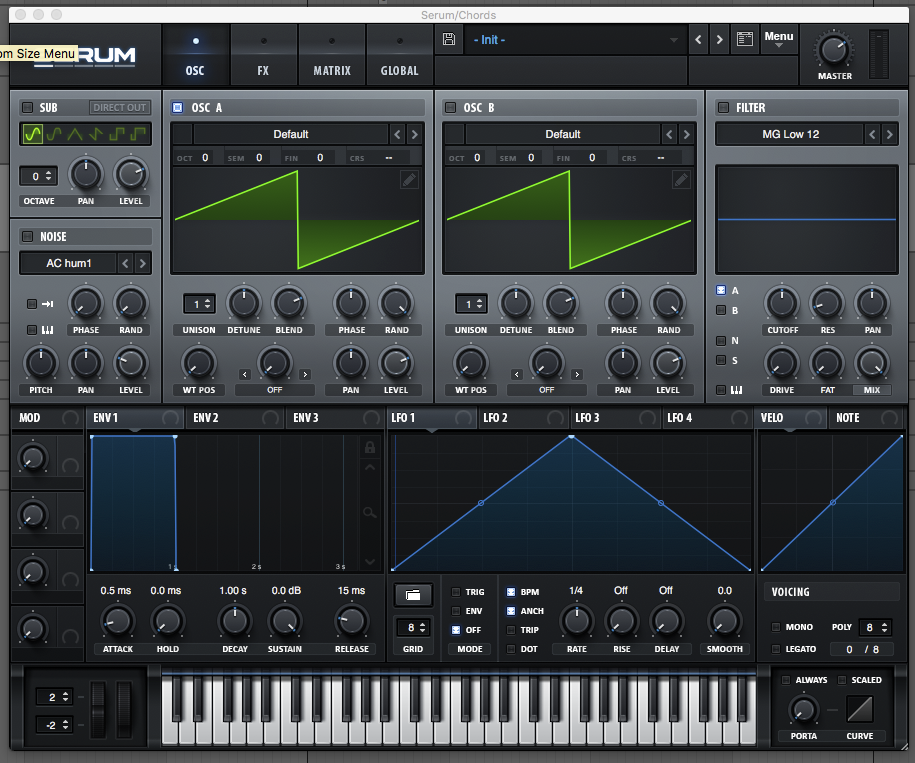Viewport: 915px width, 763px height.
Task: Select the sine wave shape in SUB
Action: pyautogui.click(x=33, y=134)
